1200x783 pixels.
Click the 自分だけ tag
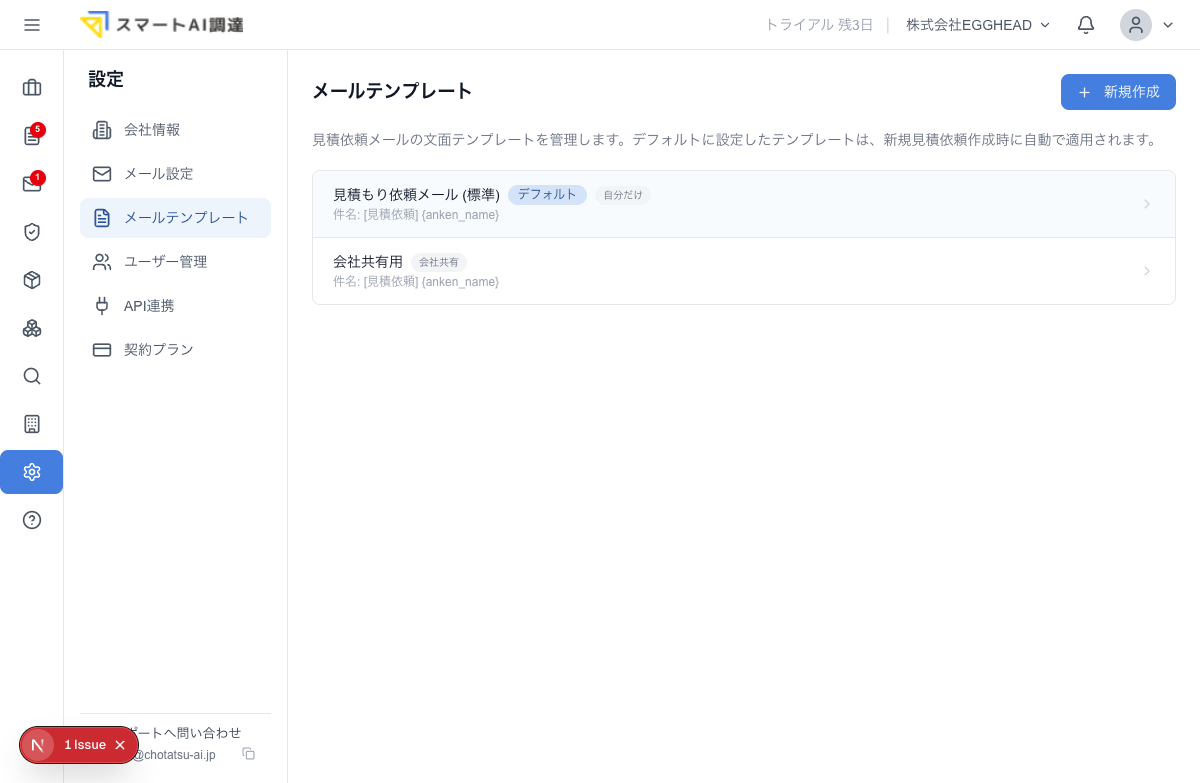tap(623, 196)
